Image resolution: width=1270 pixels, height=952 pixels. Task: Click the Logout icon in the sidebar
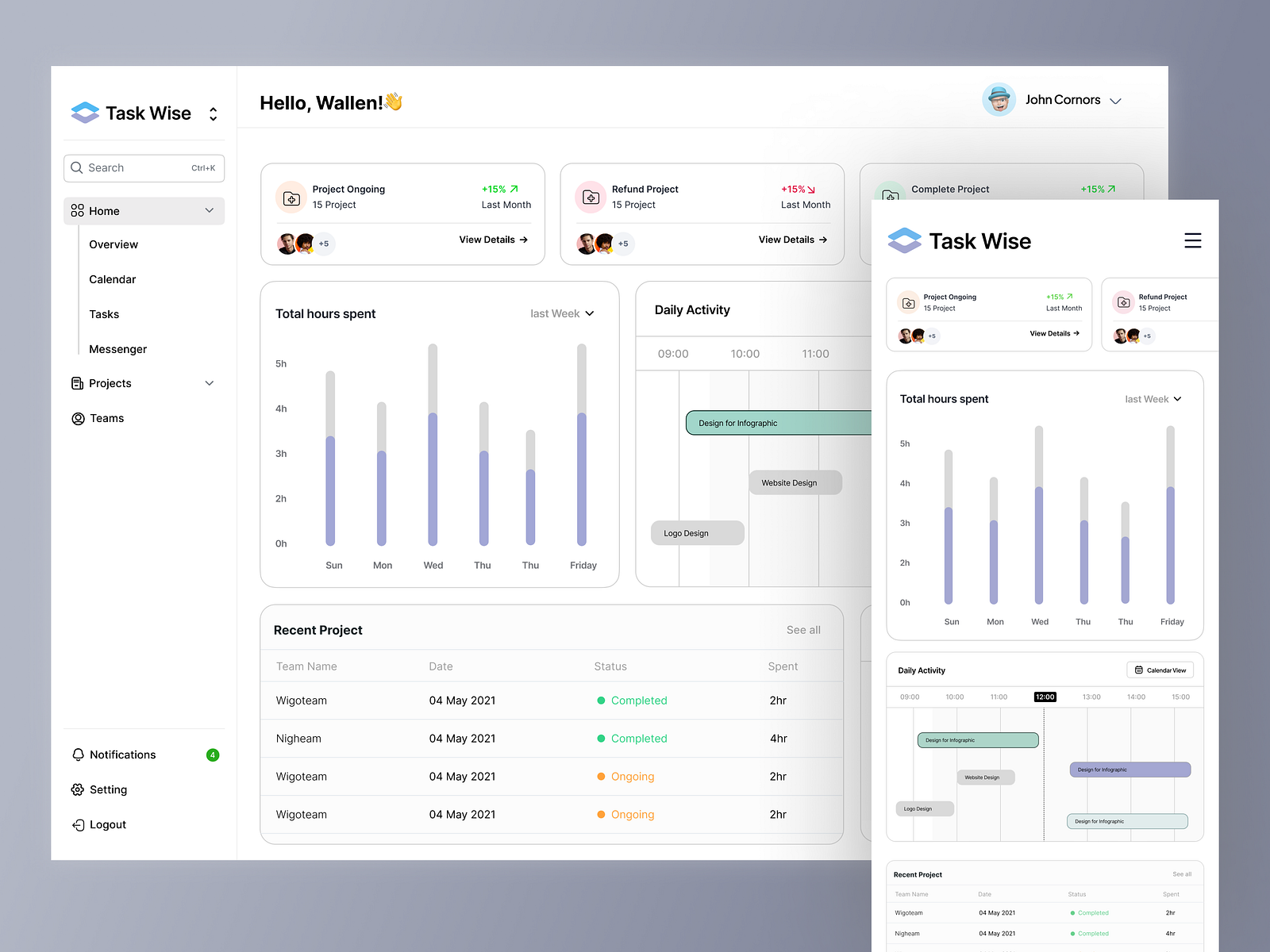[x=78, y=824]
